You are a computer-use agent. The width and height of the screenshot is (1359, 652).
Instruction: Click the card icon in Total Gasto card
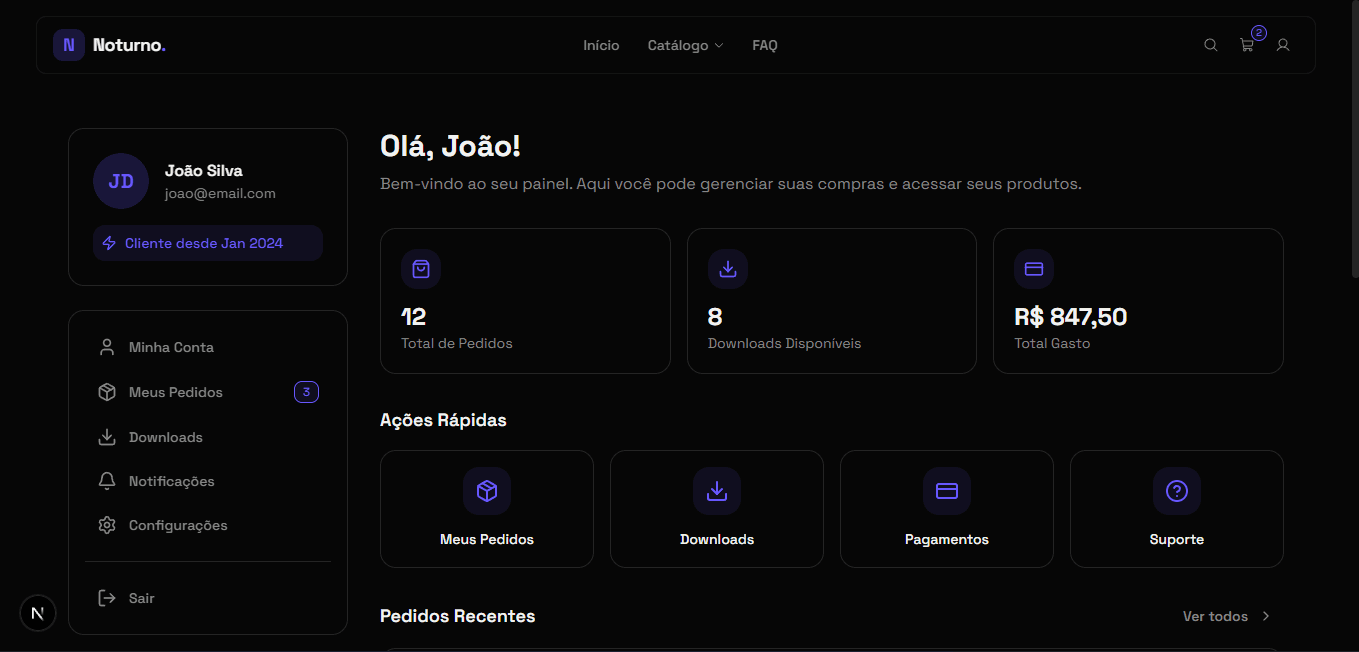1034,269
